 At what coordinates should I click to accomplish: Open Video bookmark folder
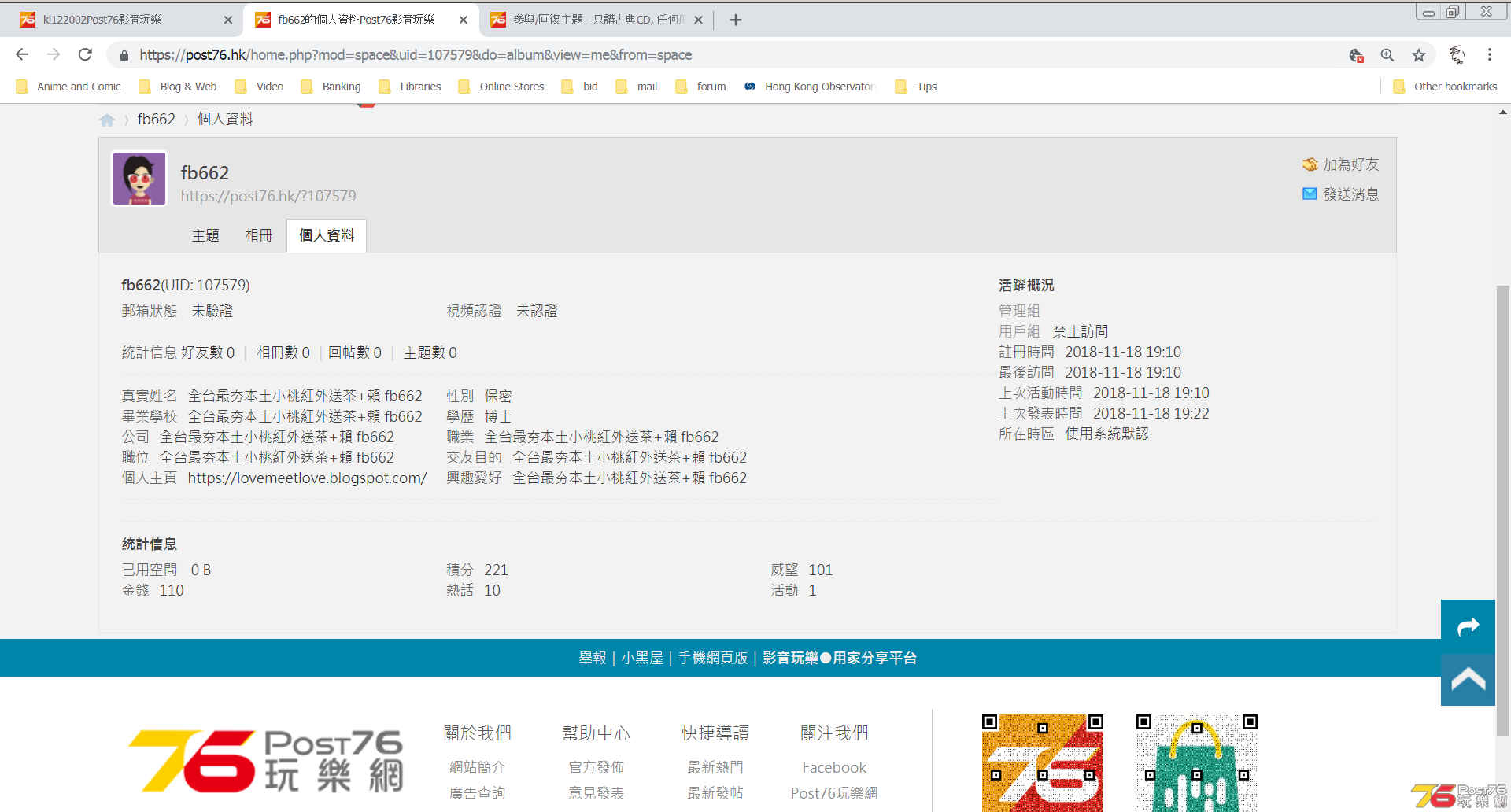(x=259, y=87)
